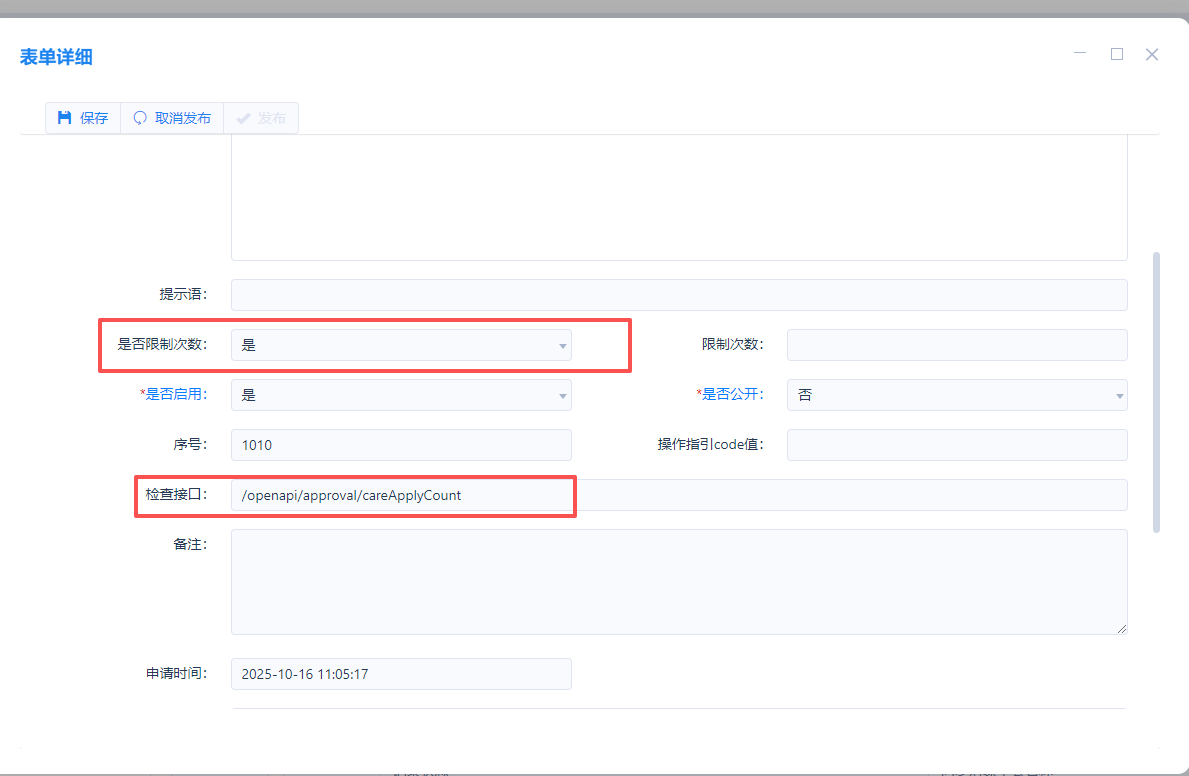Click inside the 备注 text area

click(679, 582)
